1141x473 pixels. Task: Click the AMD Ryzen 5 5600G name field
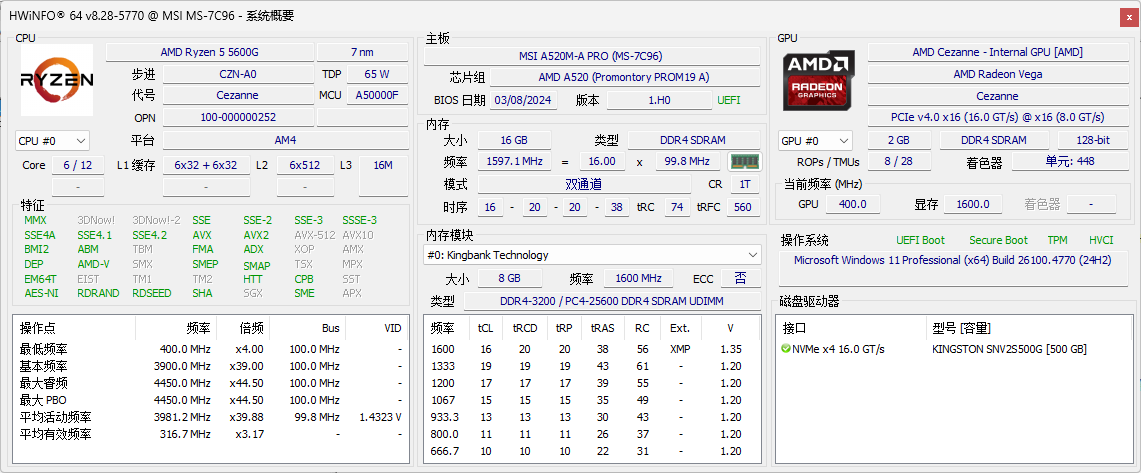click(210, 52)
